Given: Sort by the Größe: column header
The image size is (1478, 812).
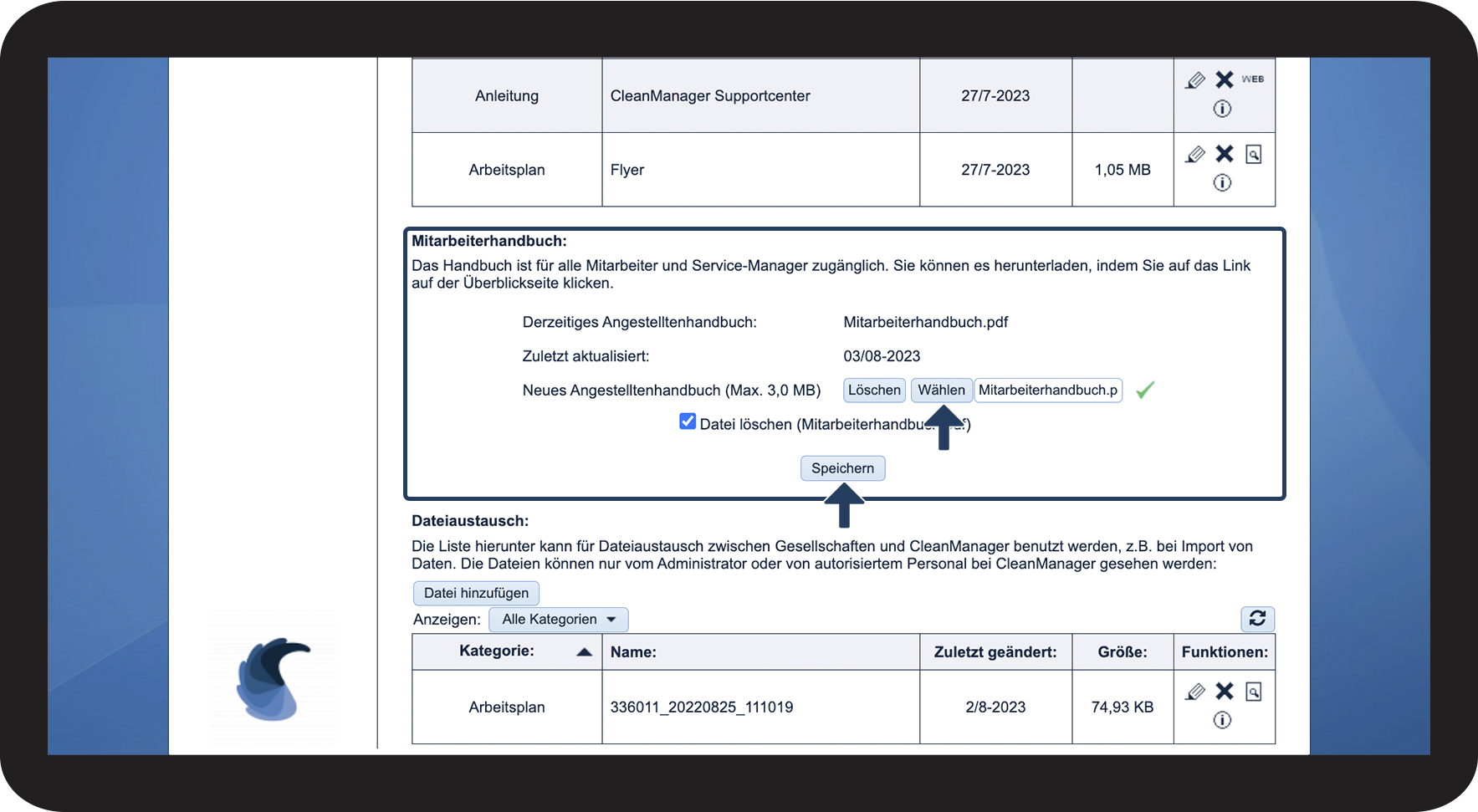Looking at the screenshot, I should 1123,652.
